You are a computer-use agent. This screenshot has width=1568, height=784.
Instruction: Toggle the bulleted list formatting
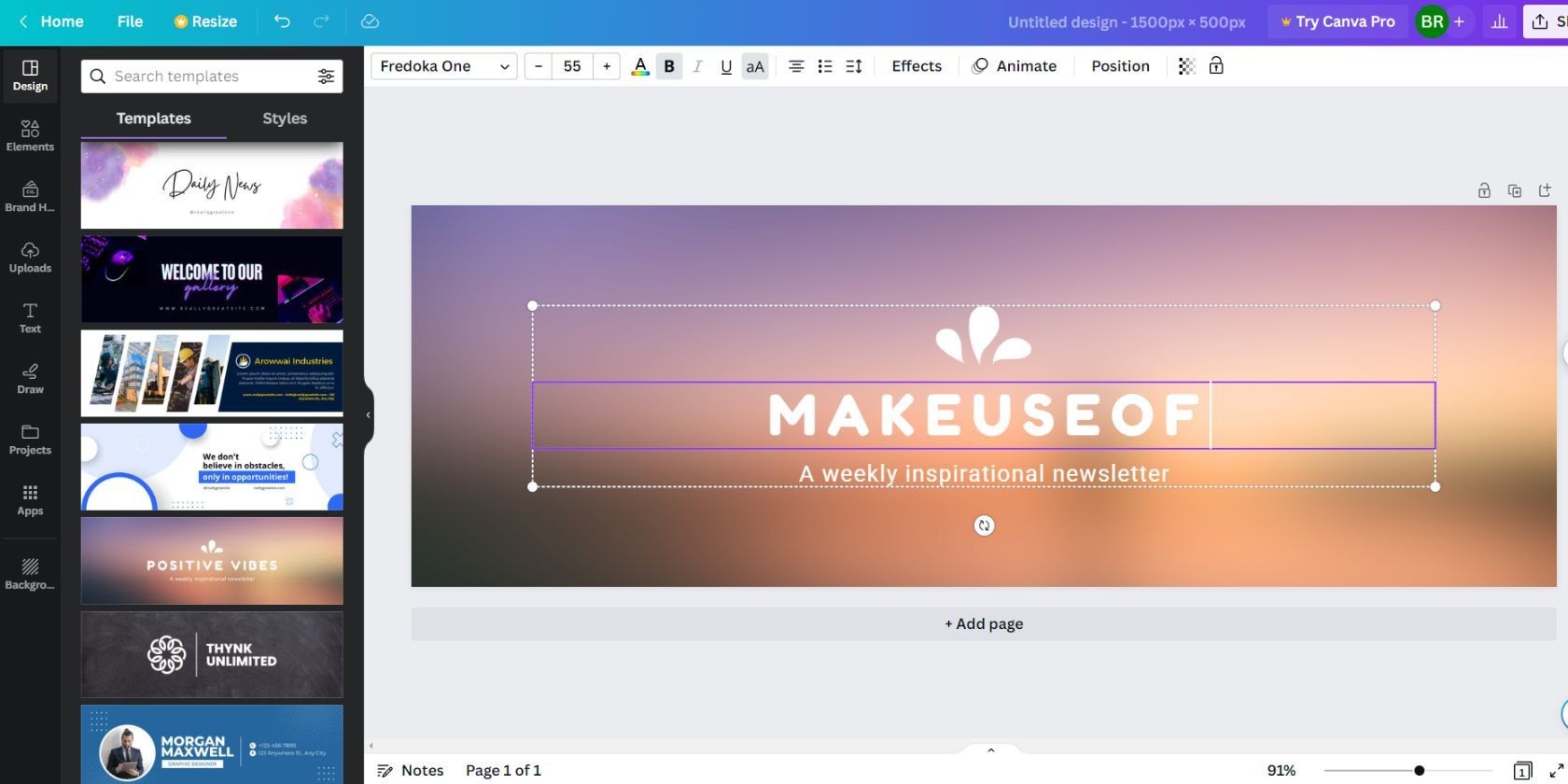click(x=825, y=66)
